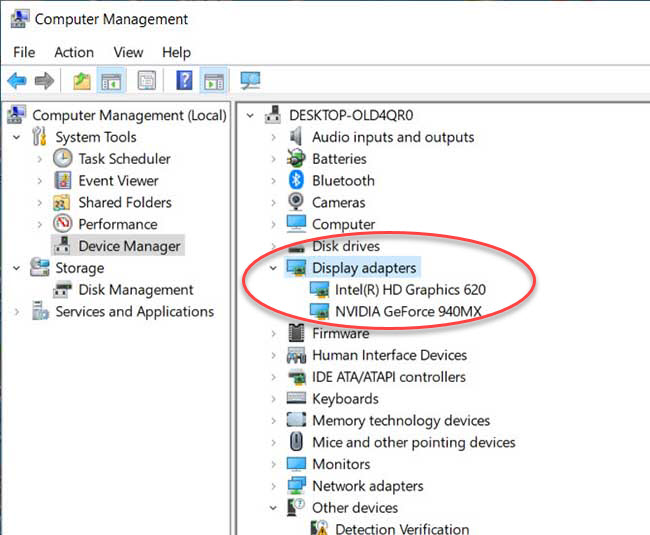This screenshot has height=535, width=650.
Task: Click the Firmware chip icon
Action: coord(296,333)
